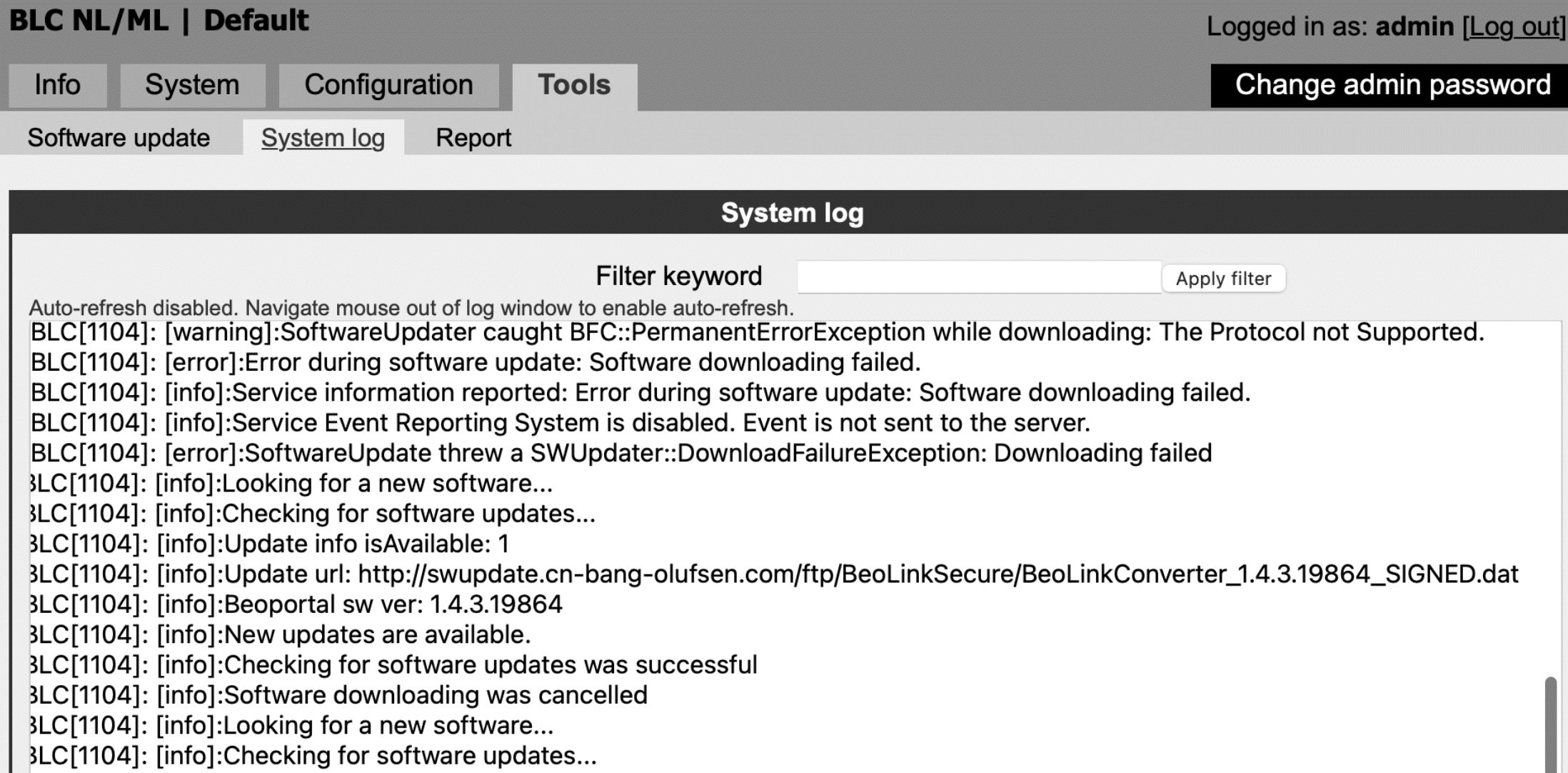Screen dimensions: 1568x773
Task: Click the DownloadFailureException error log line
Action: pyautogui.click(x=621, y=453)
